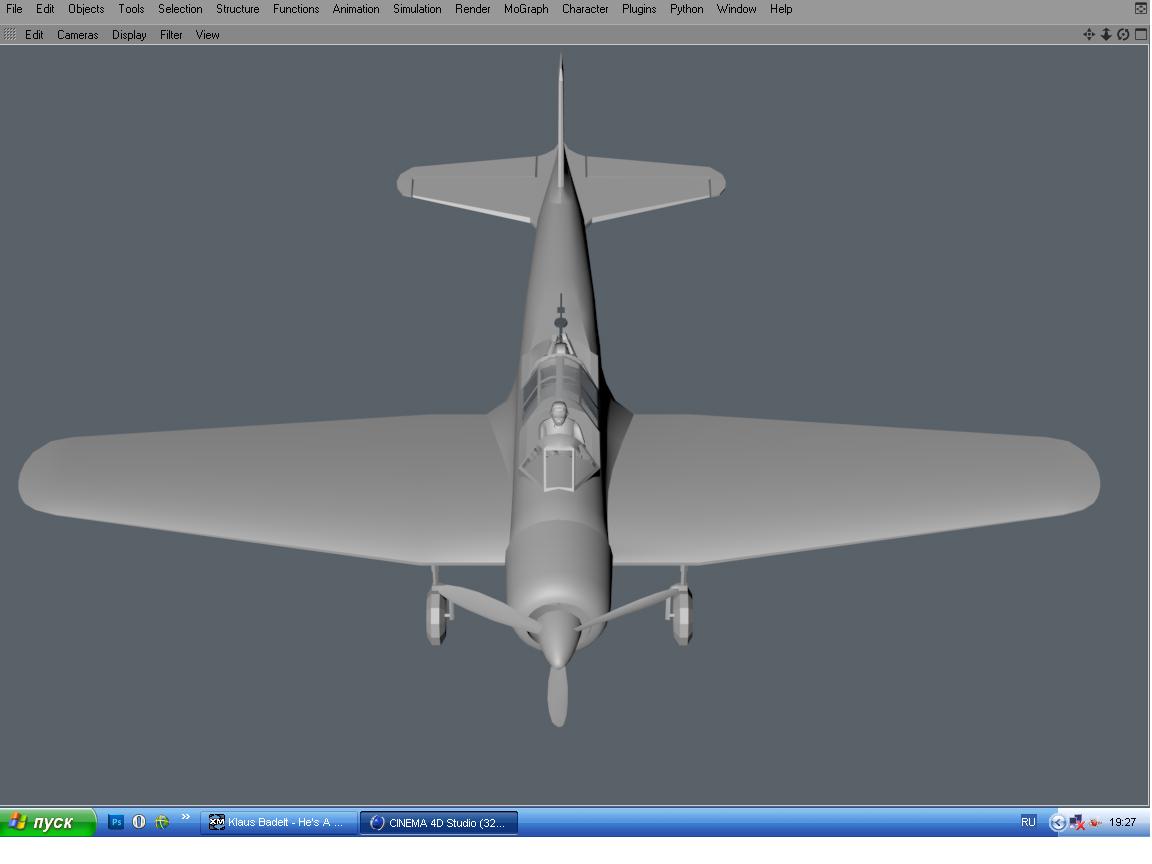The width and height of the screenshot is (1152, 864).
Task: Open the MoGraph menu
Action: pyautogui.click(x=526, y=9)
